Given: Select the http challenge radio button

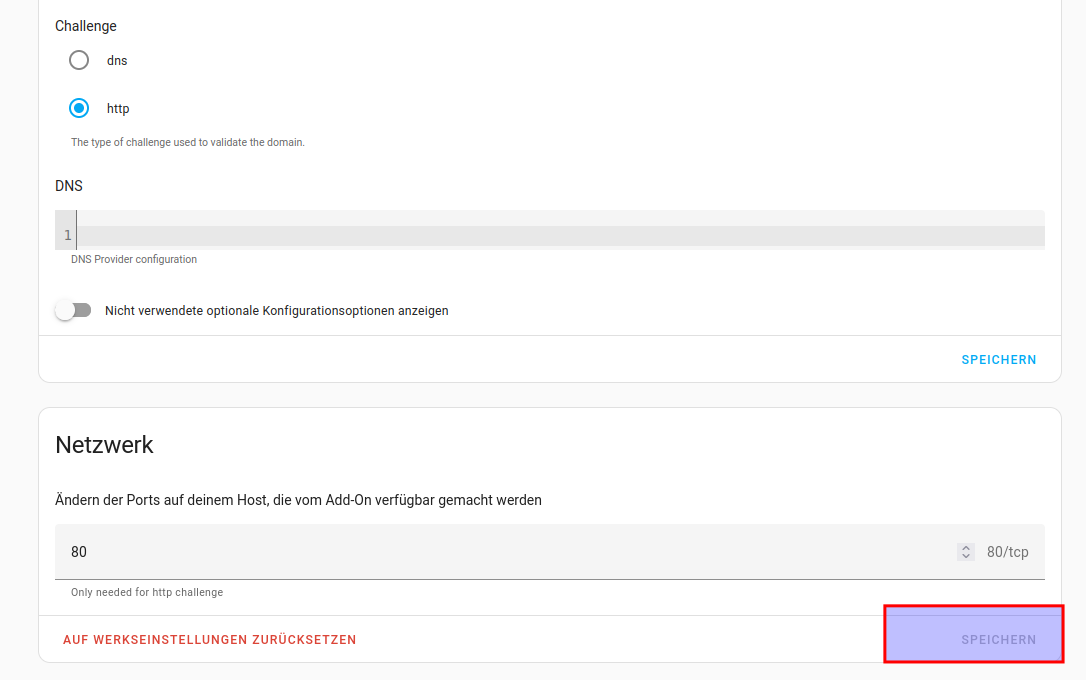Looking at the screenshot, I should coord(79,108).
